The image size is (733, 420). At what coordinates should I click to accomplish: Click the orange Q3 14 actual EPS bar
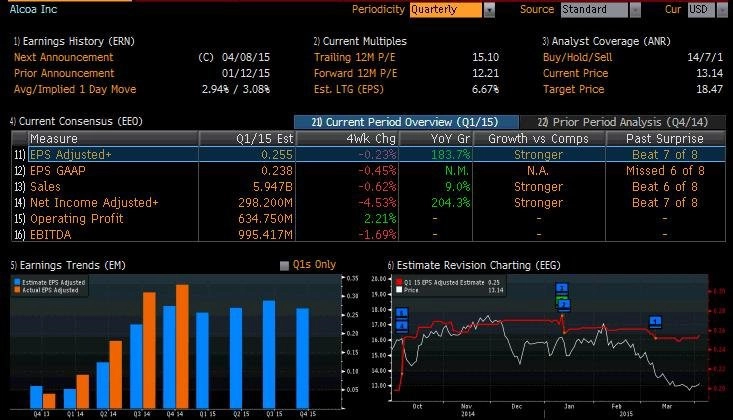coord(149,350)
